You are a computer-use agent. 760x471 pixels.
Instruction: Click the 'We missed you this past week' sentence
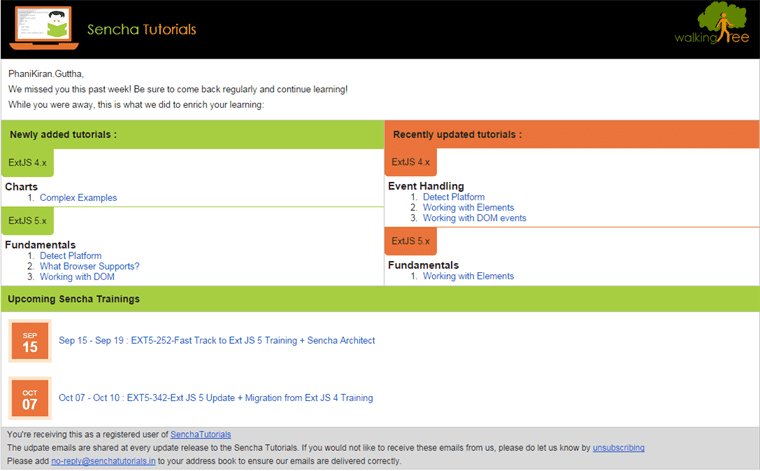click(x=178, y=90)
